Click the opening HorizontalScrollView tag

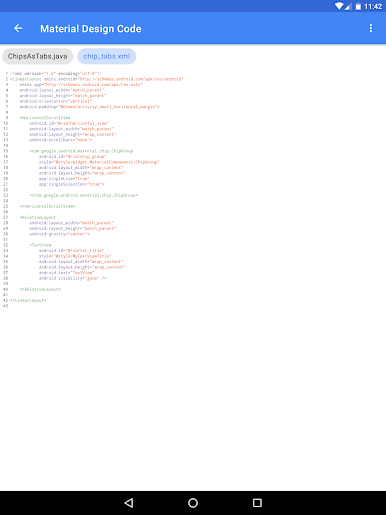pyautogui.click(x=45, y=118)
